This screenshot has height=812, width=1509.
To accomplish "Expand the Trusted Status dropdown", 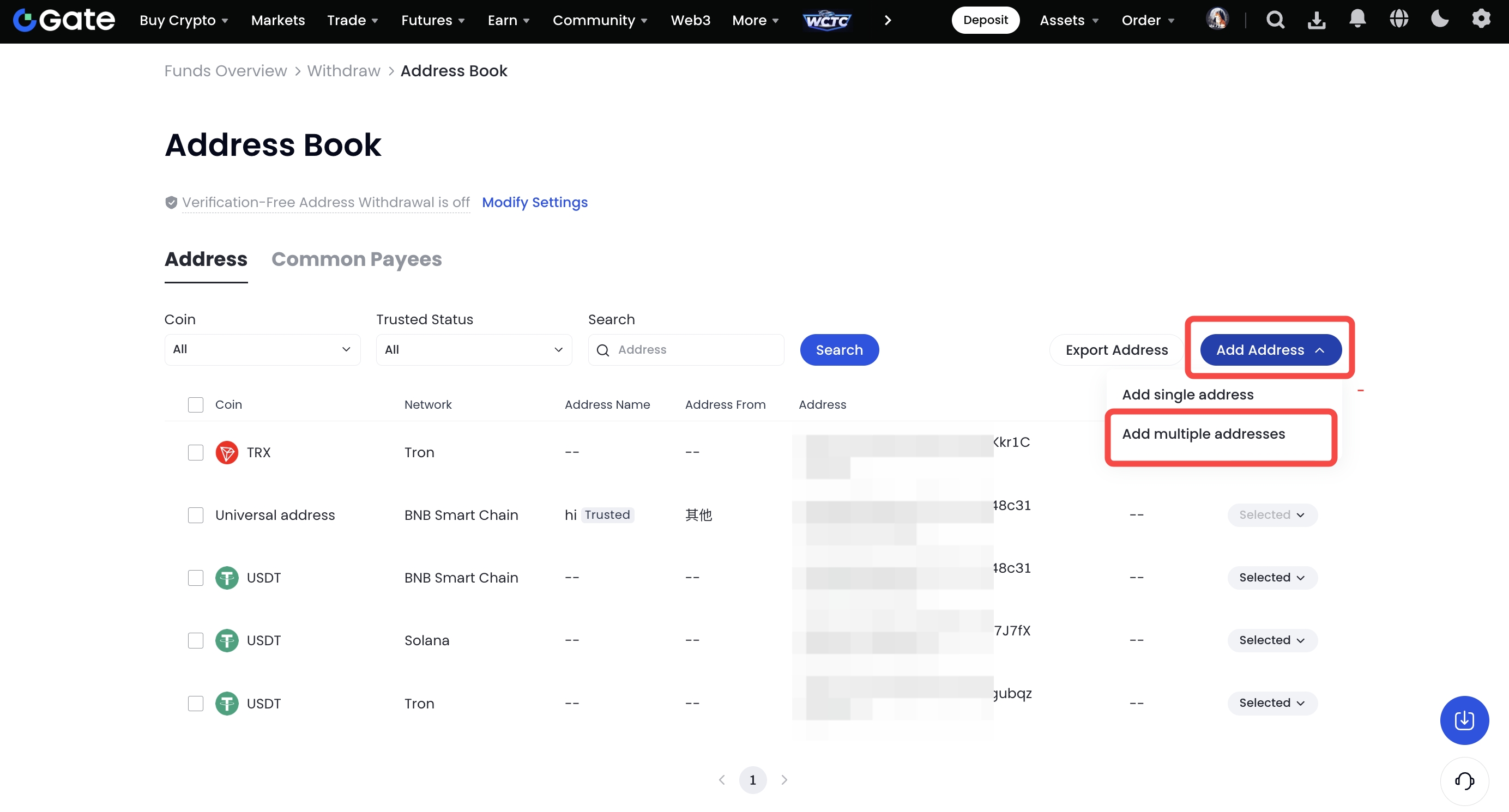I will (473, 349).
